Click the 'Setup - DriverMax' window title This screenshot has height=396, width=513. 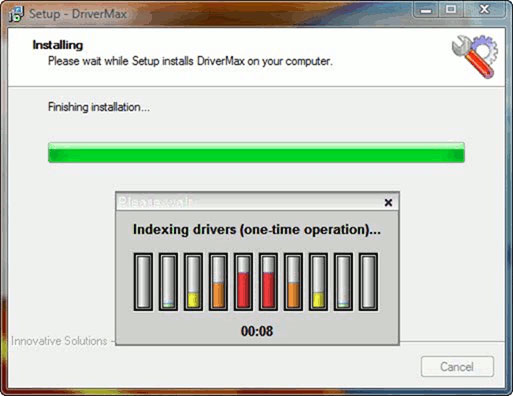coord(78,14)
